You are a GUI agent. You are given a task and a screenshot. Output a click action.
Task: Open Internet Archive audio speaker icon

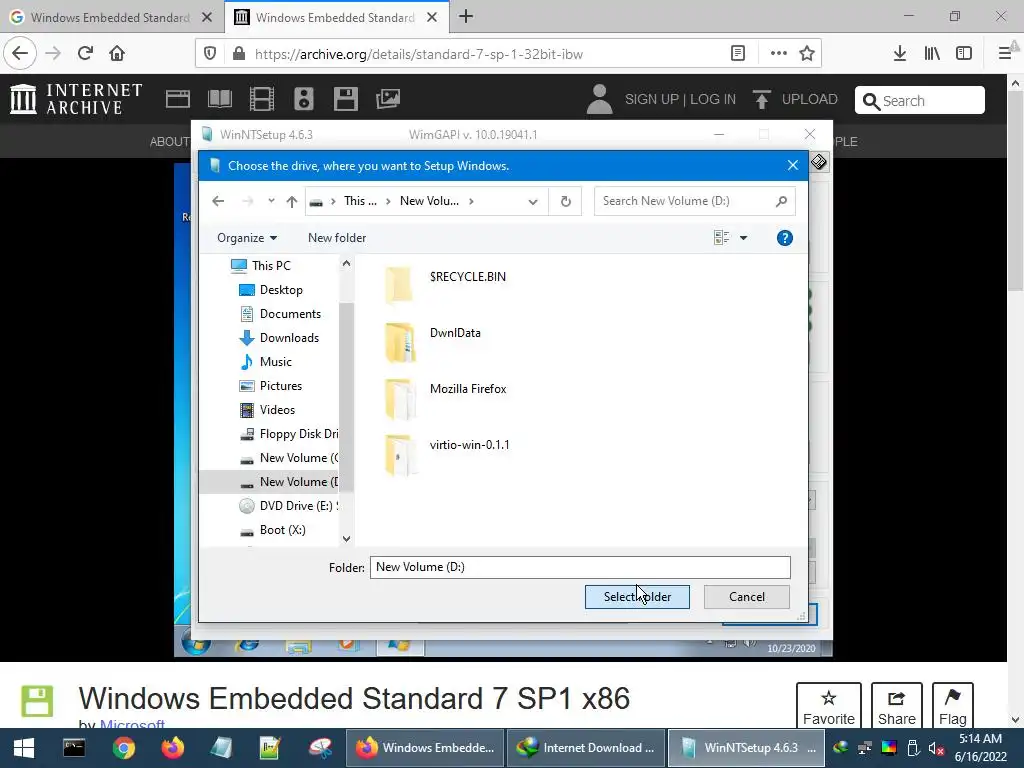(304, 99)
